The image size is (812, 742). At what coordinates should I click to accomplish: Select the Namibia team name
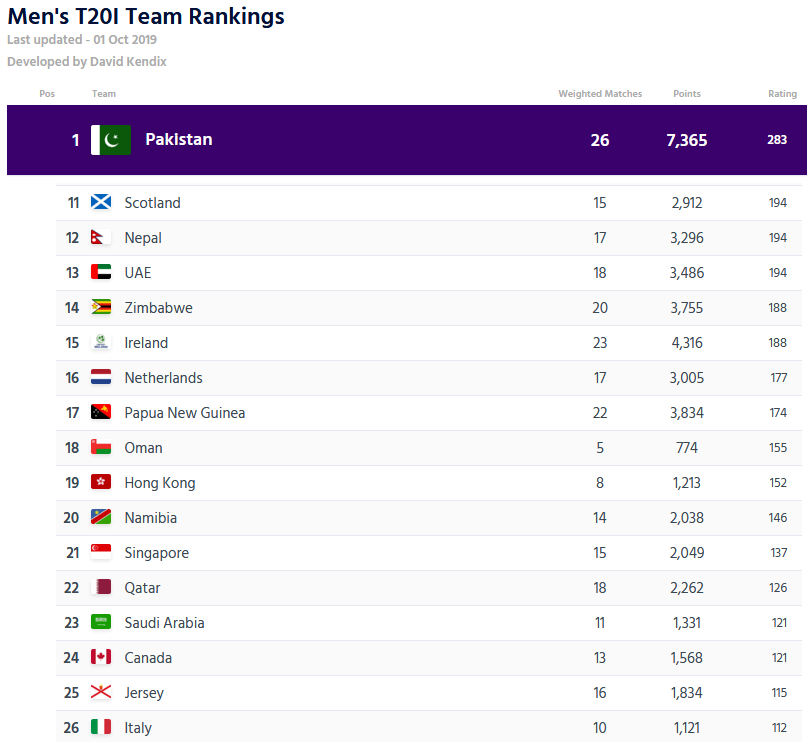(x=150, y=518)
